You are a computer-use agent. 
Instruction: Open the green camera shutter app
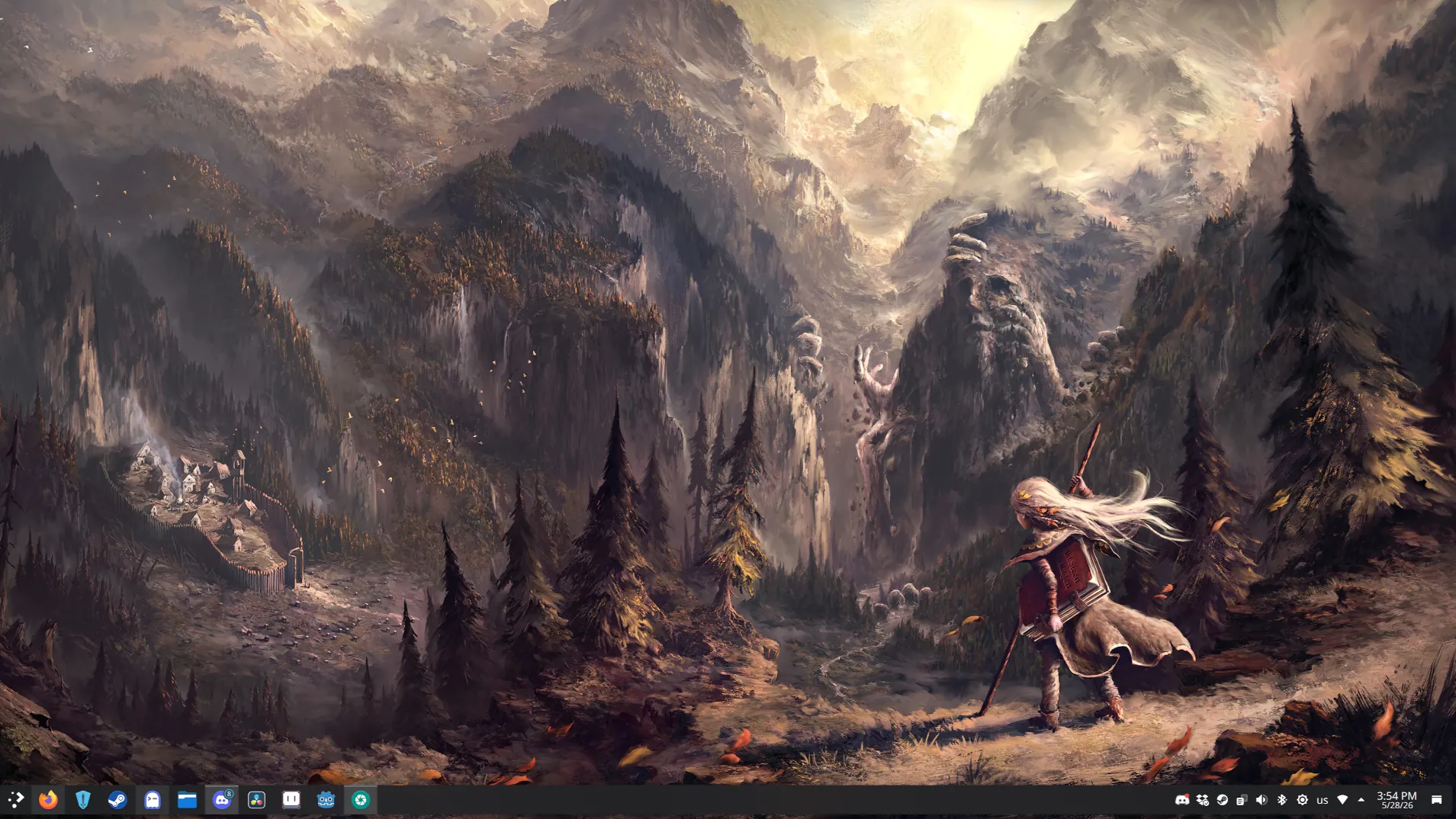361,800
